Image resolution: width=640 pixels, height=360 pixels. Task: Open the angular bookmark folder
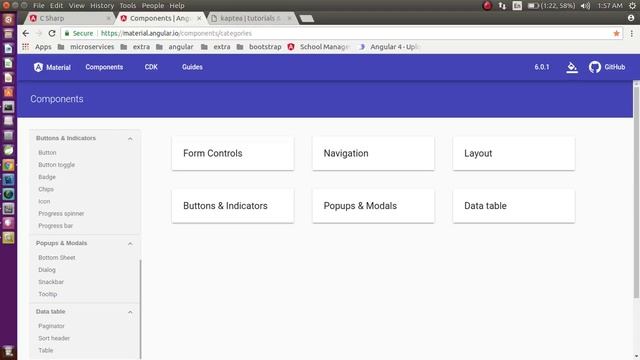175,47
